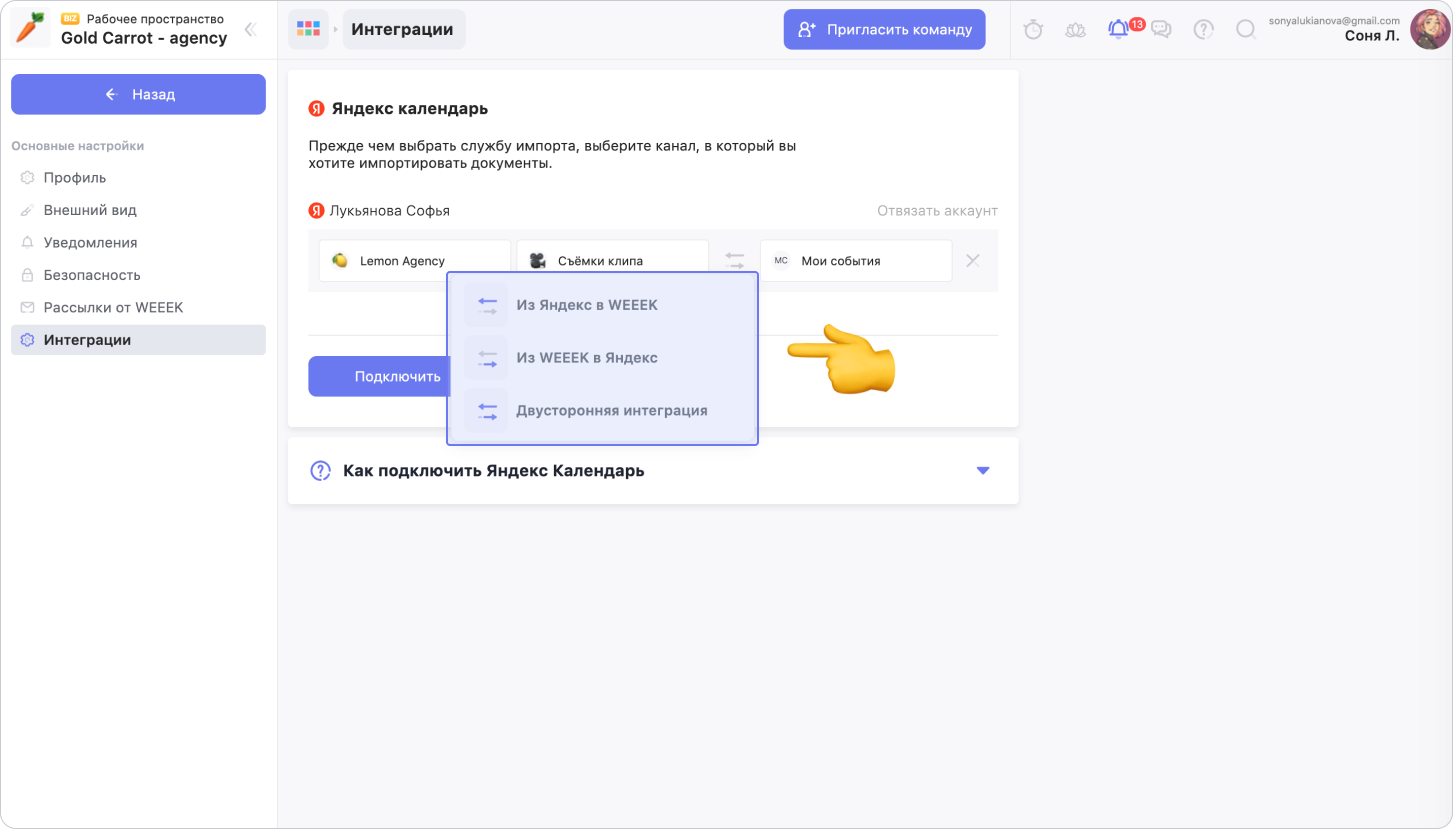1453x829 pixels.
Task: Open the Съёмки клипа project dropdown
Action: tap(612, 261)
